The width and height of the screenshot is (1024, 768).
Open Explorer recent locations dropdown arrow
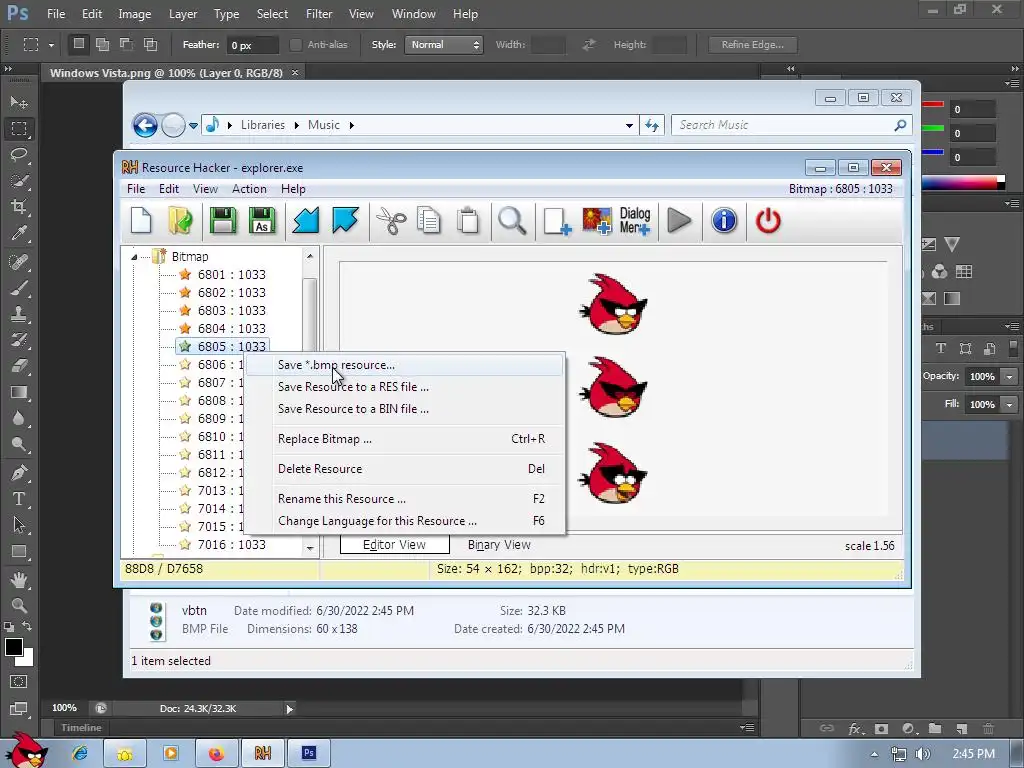(x=193, y=125)
